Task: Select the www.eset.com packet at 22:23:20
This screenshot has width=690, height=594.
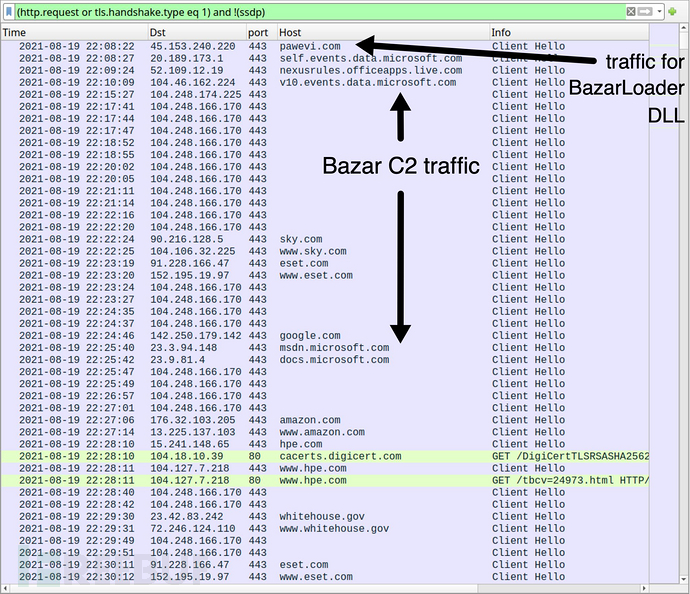Action: 325,275
